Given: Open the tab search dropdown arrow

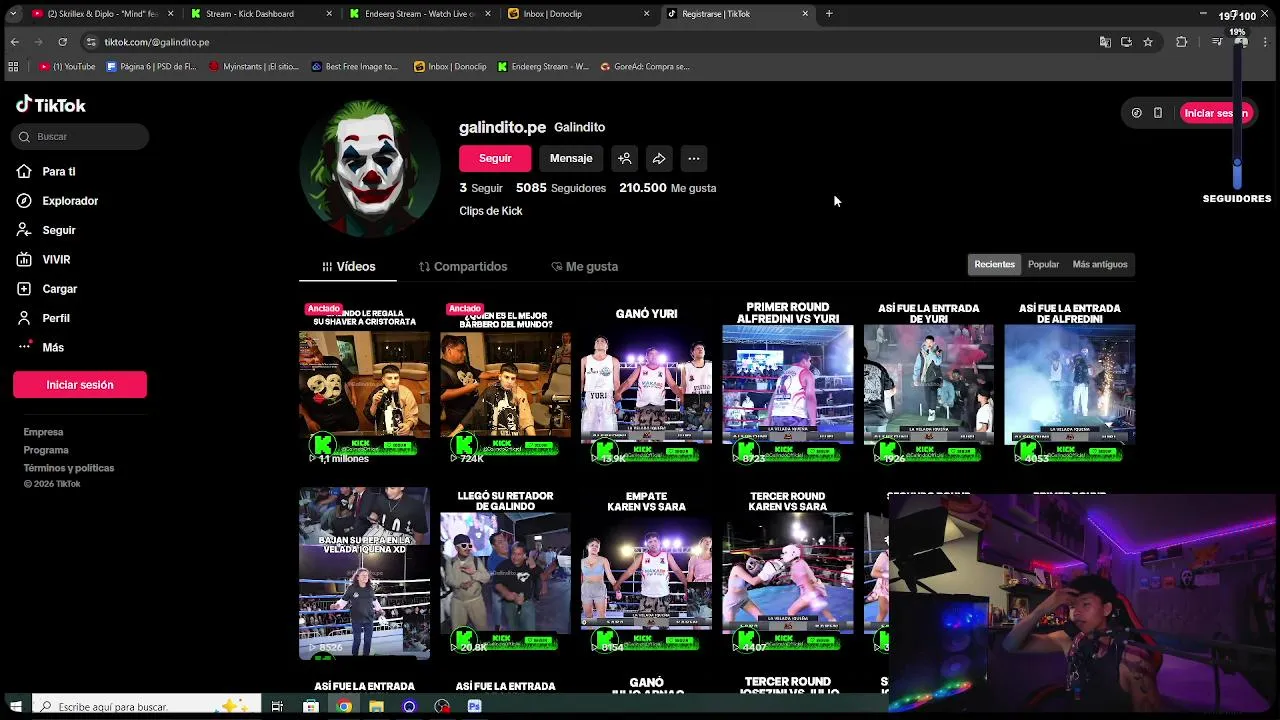Looking at the screenshot, I should (13, 14).
